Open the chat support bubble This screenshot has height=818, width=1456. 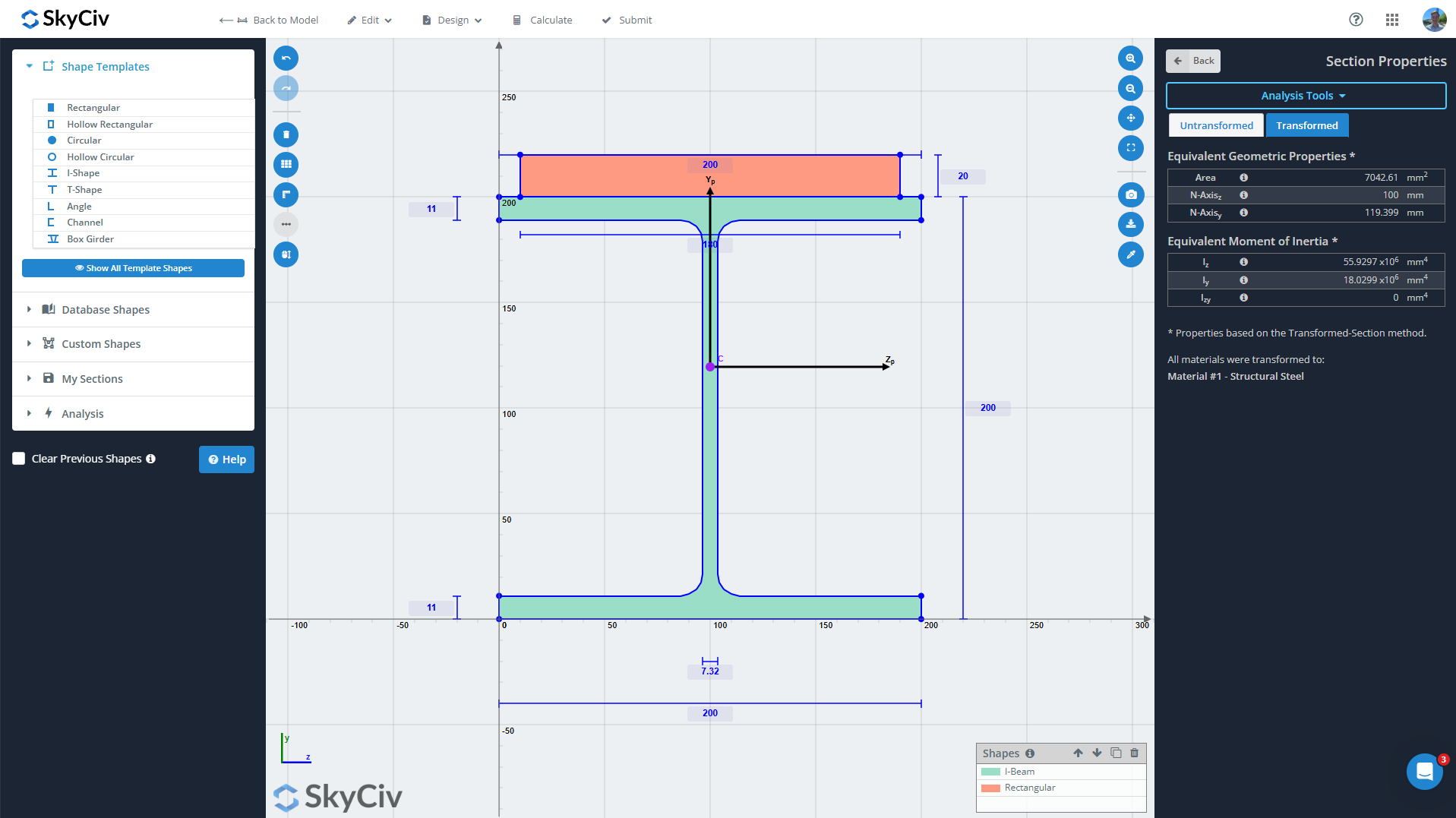coord(1424,772)
